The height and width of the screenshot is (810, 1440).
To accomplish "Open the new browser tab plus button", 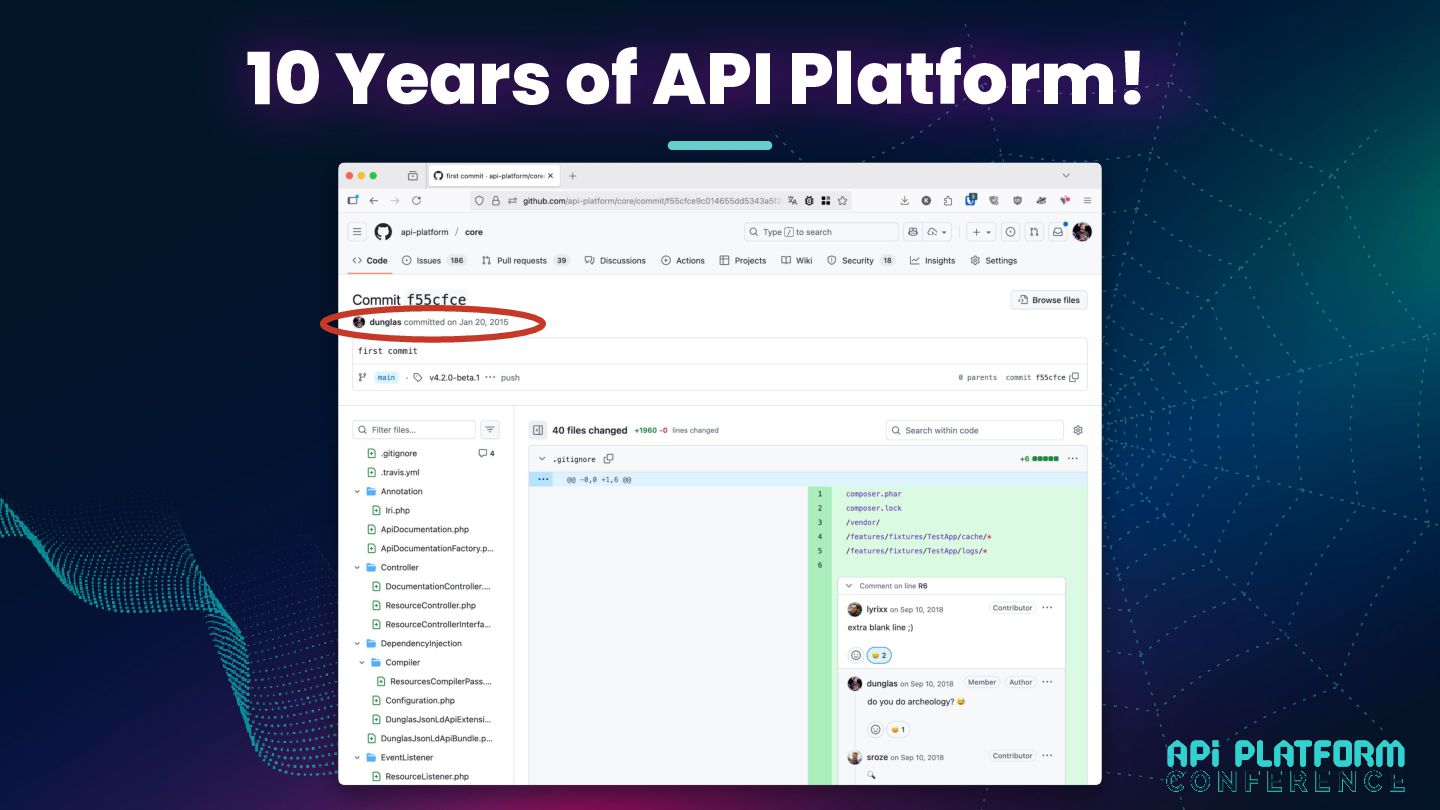I will click(x=573, y=175).
